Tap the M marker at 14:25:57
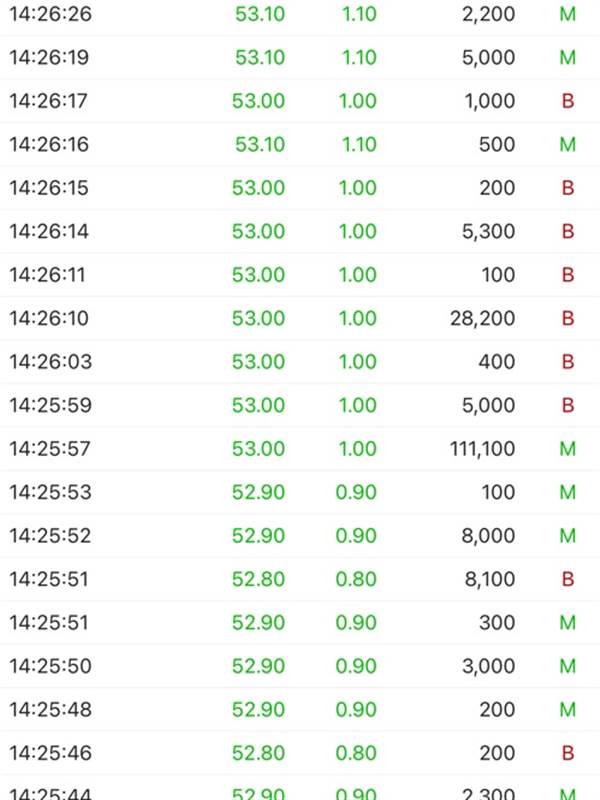 tap(567, 449)
